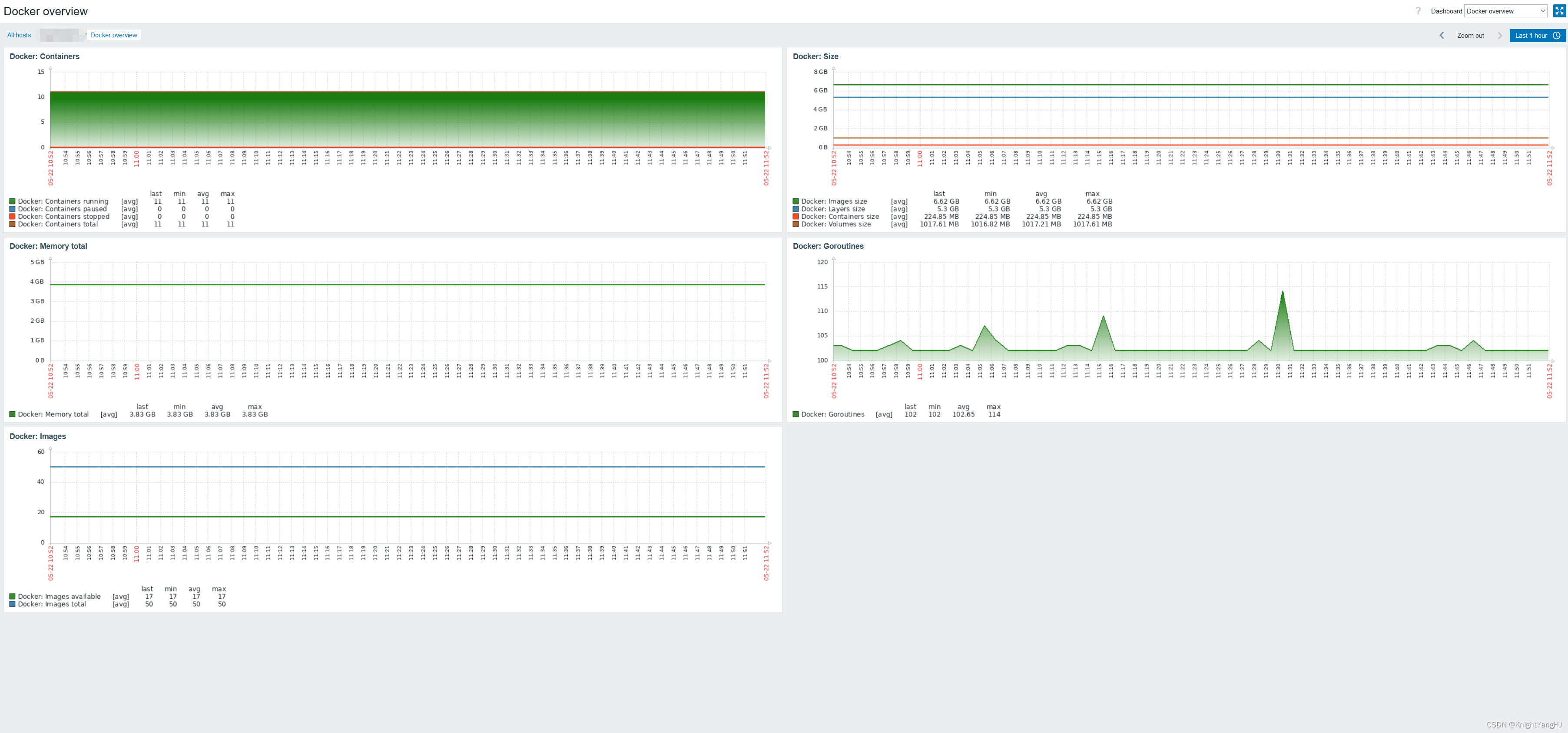Click the Dashboard label beside the selector
This screenshot has height=733, width=1568.
coord(1446,11)
